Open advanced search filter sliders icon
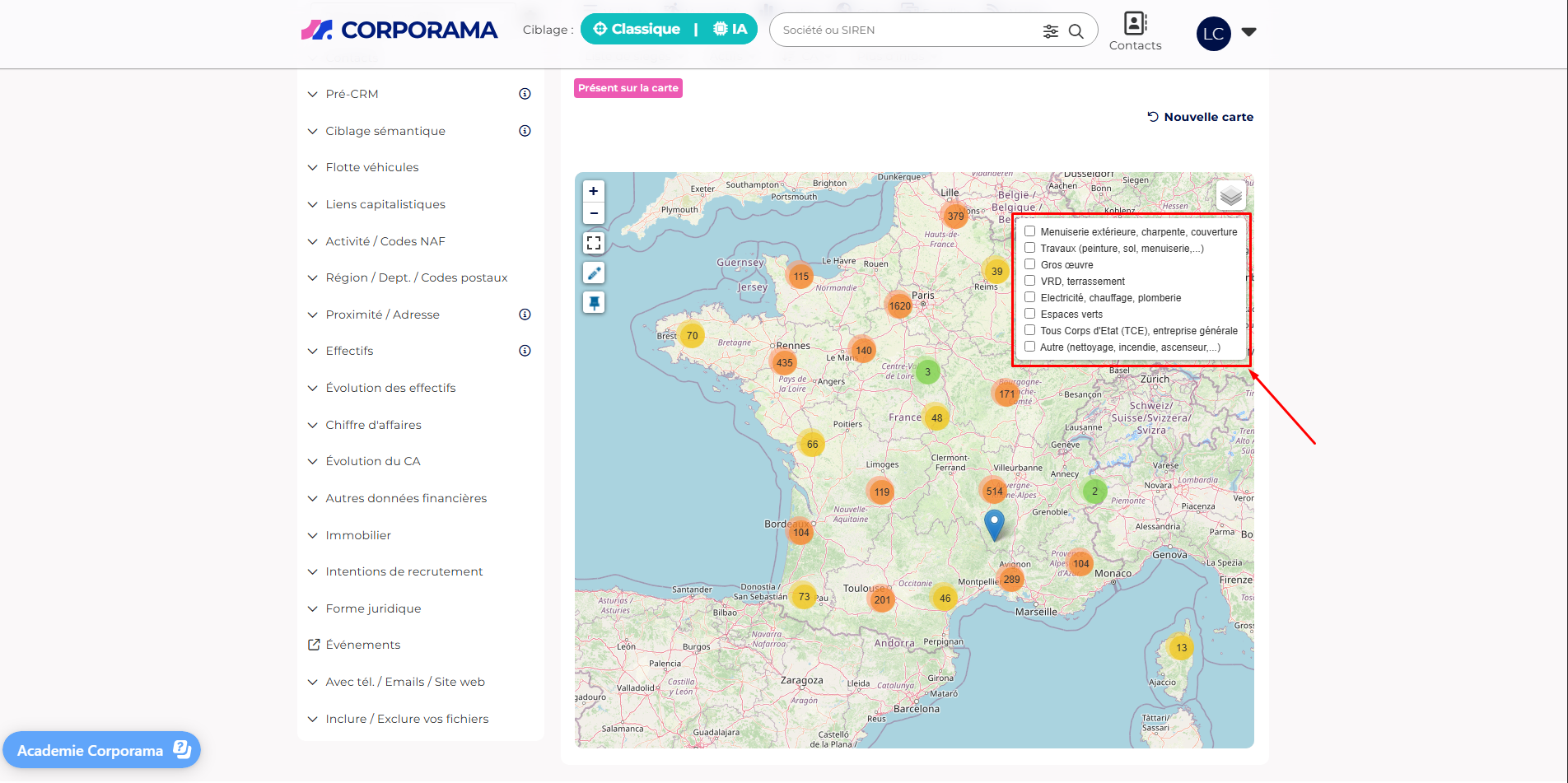 (1050, 31)
